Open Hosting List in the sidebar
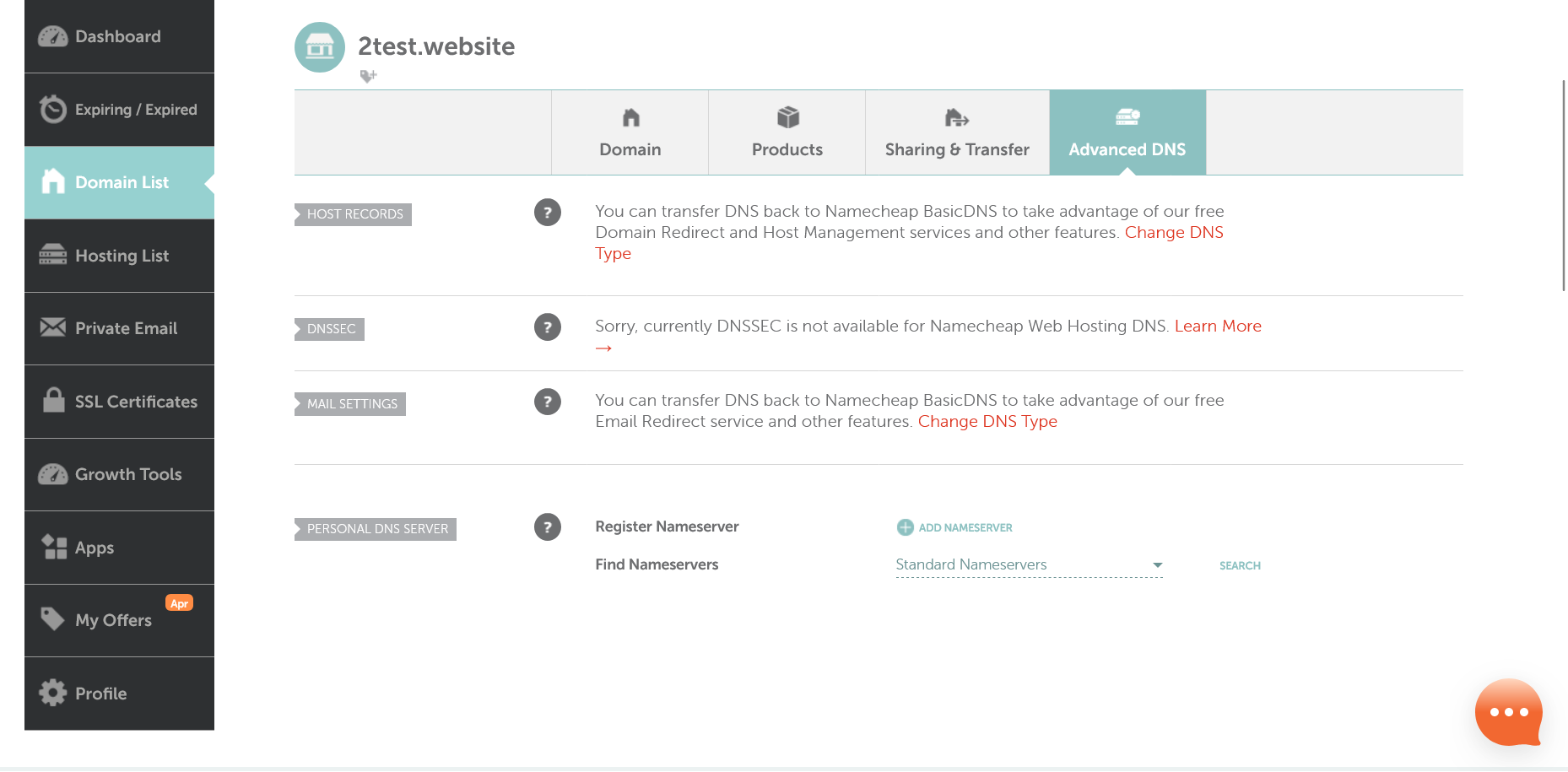The height and width of the screenshot is (772, 1568). 119,256
